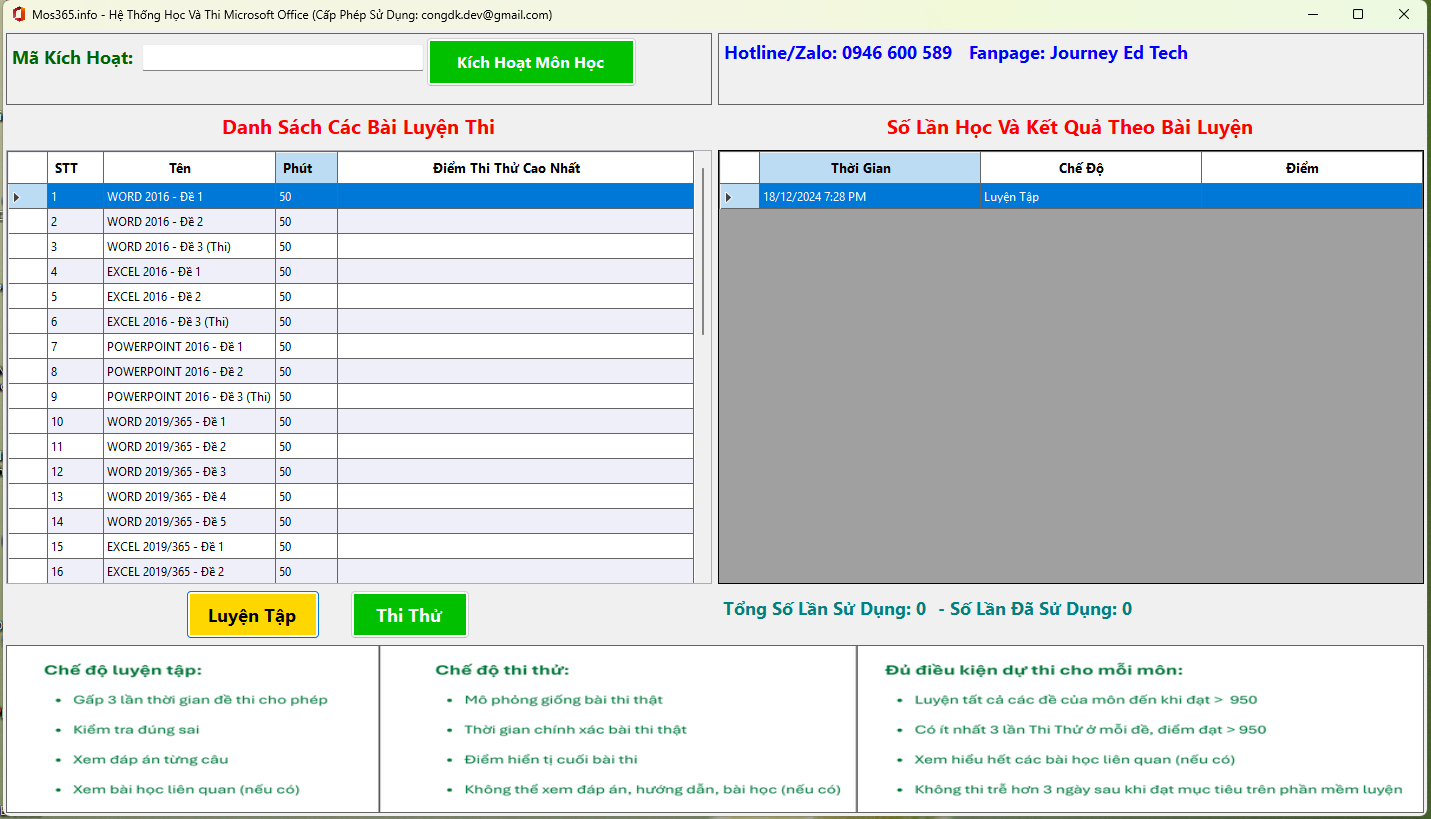Screen dimensions: 1431x819
Task: Select row EXCEL 2019/365 - Đề 2
Action: pyautogui.click(x=351, y=572)
